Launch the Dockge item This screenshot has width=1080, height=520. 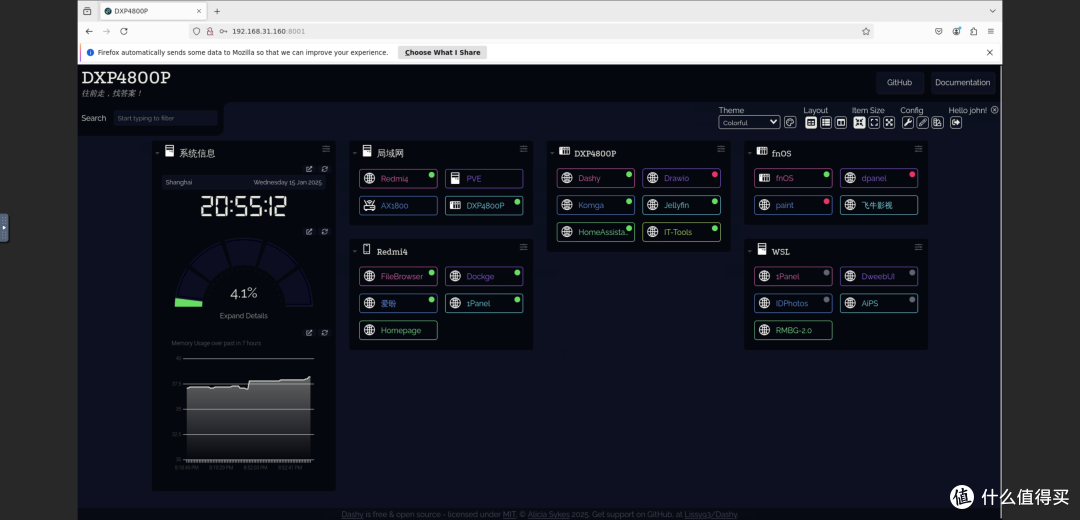(484, 276)
